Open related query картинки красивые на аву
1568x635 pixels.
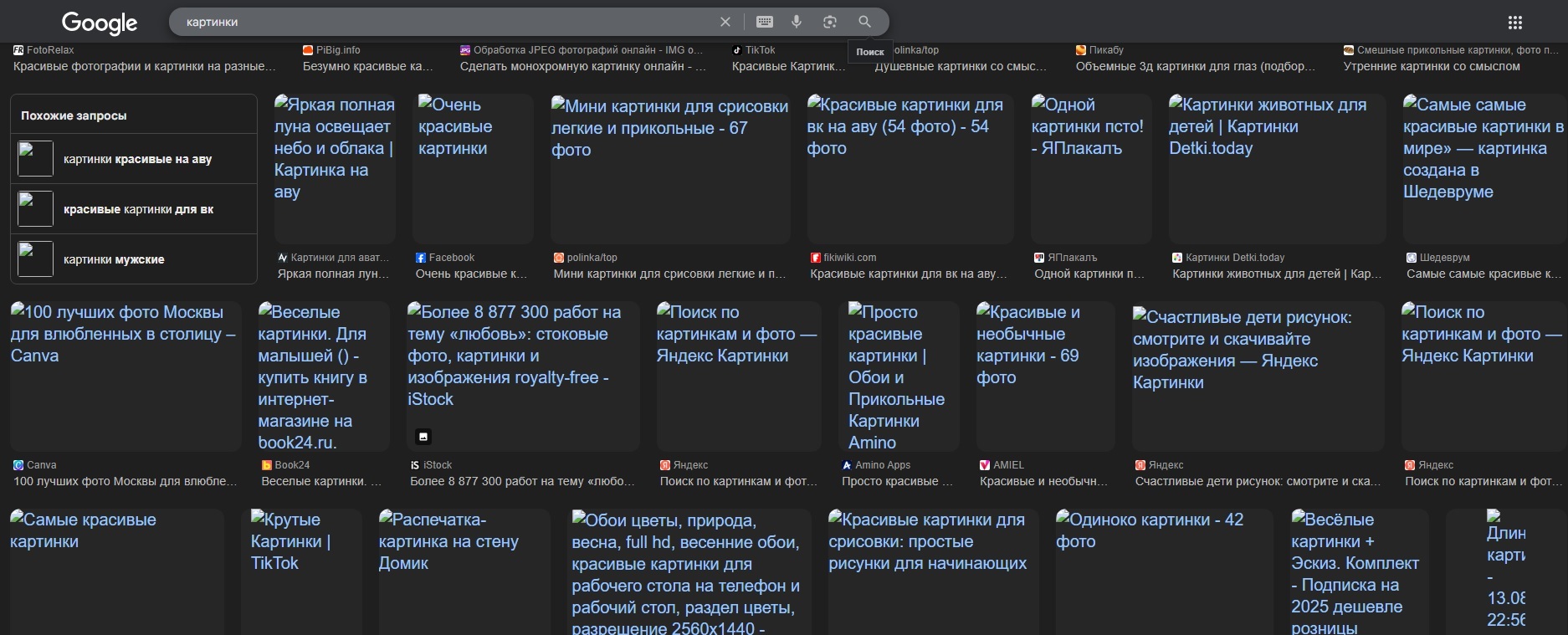[134, 159]
